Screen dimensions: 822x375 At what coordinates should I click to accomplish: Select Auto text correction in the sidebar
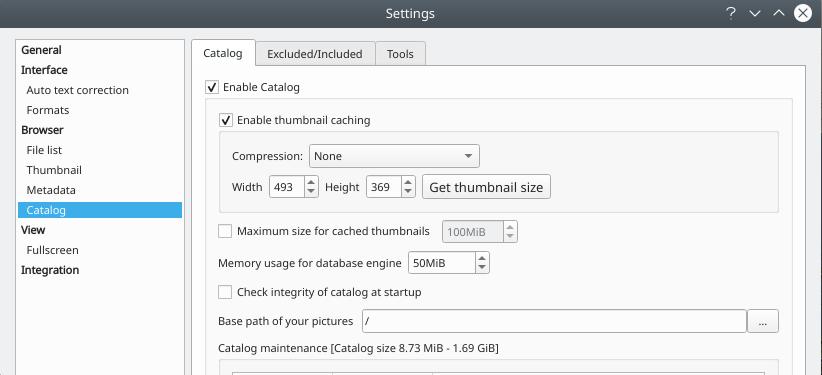tap(78, 90)
